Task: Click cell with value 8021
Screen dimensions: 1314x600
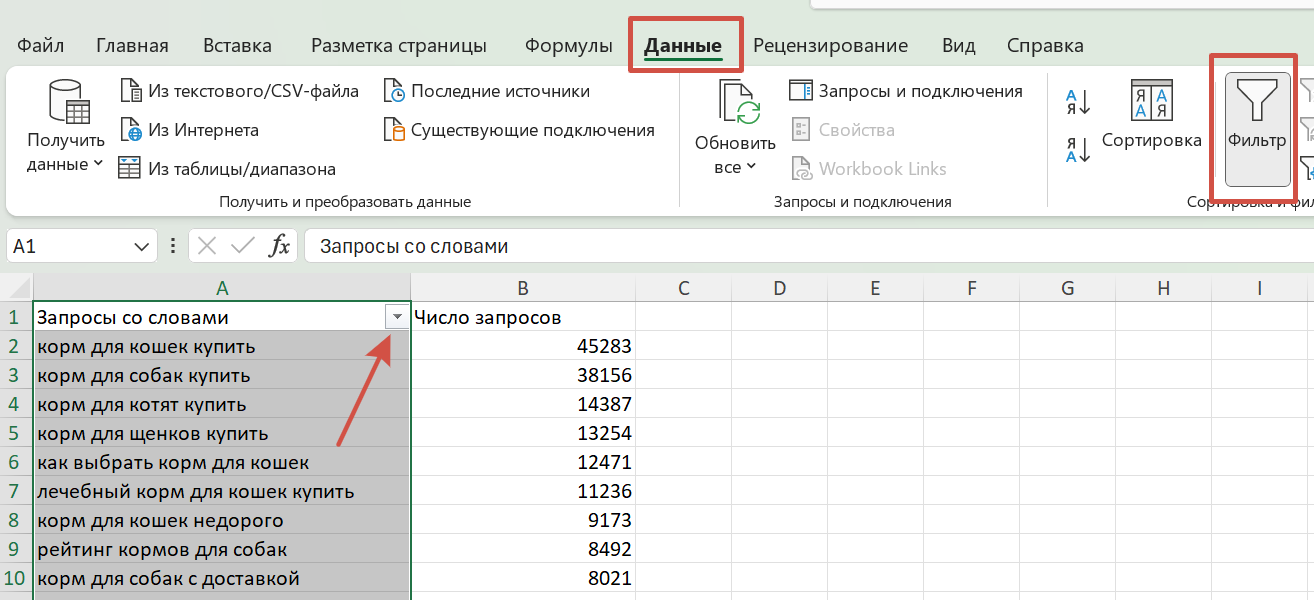Action: pyautogui.click(x=523, y=579)
